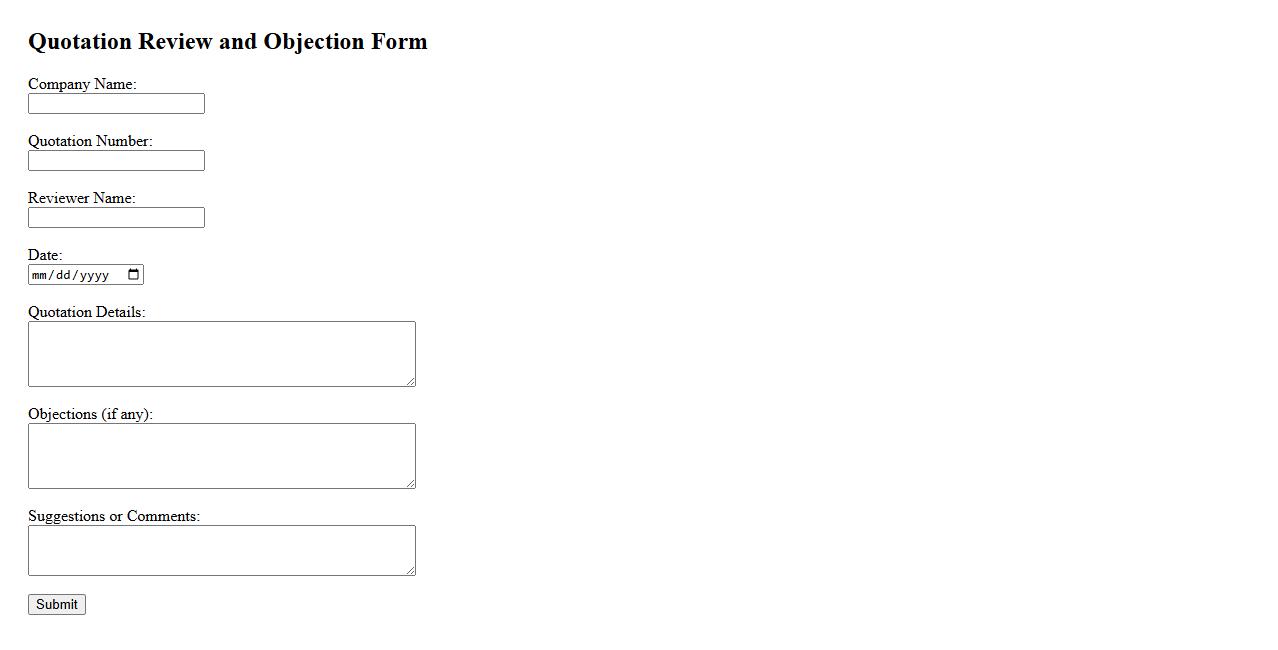Screen dimensions: 1278x650
Task: Click the "Quotation Number:" label text
Action: (90, 141)
